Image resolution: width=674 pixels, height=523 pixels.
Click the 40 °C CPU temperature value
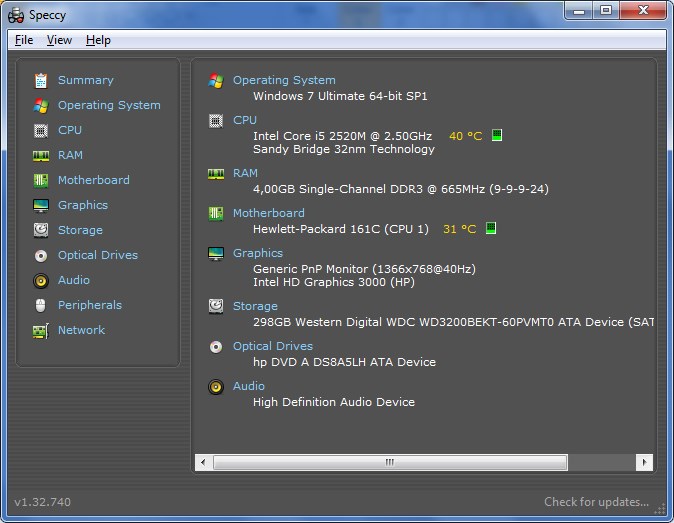point(466,136)
